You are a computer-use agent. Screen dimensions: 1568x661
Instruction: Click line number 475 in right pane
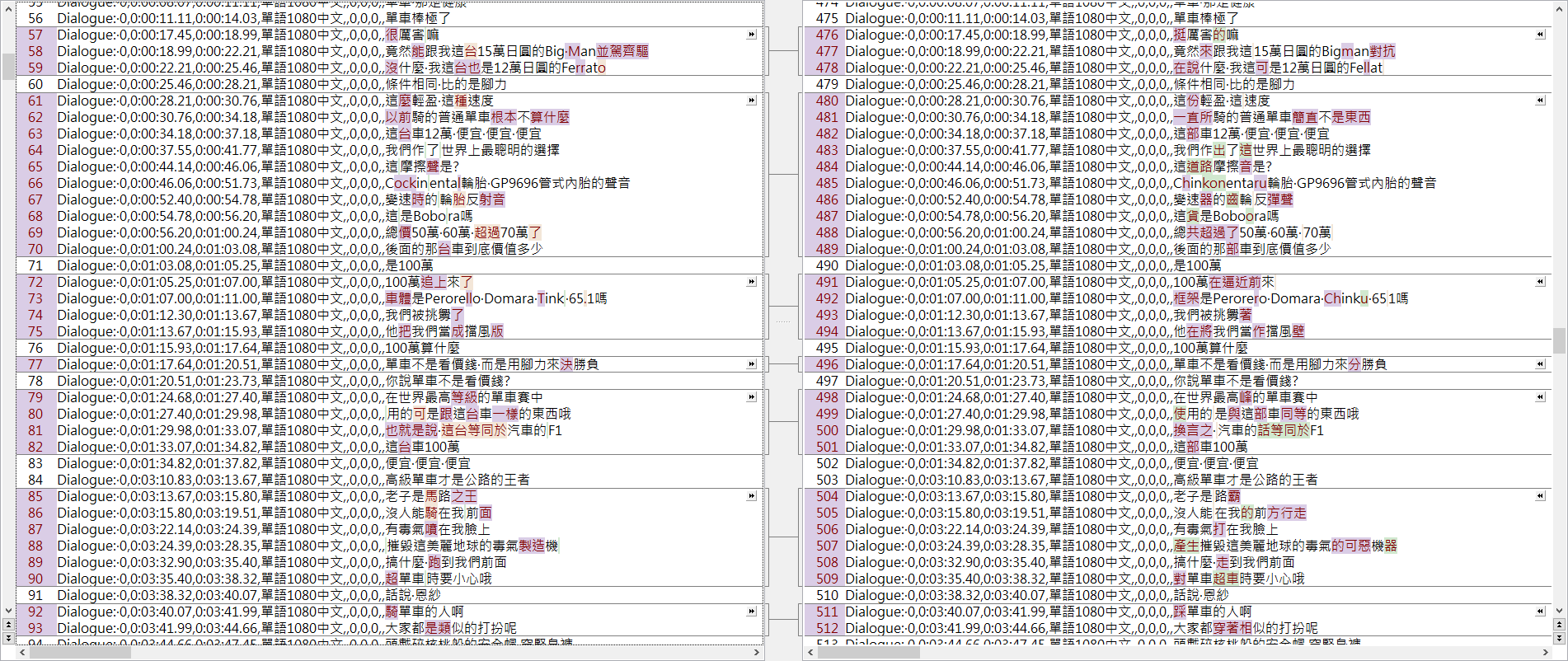(x=827, y=18)
